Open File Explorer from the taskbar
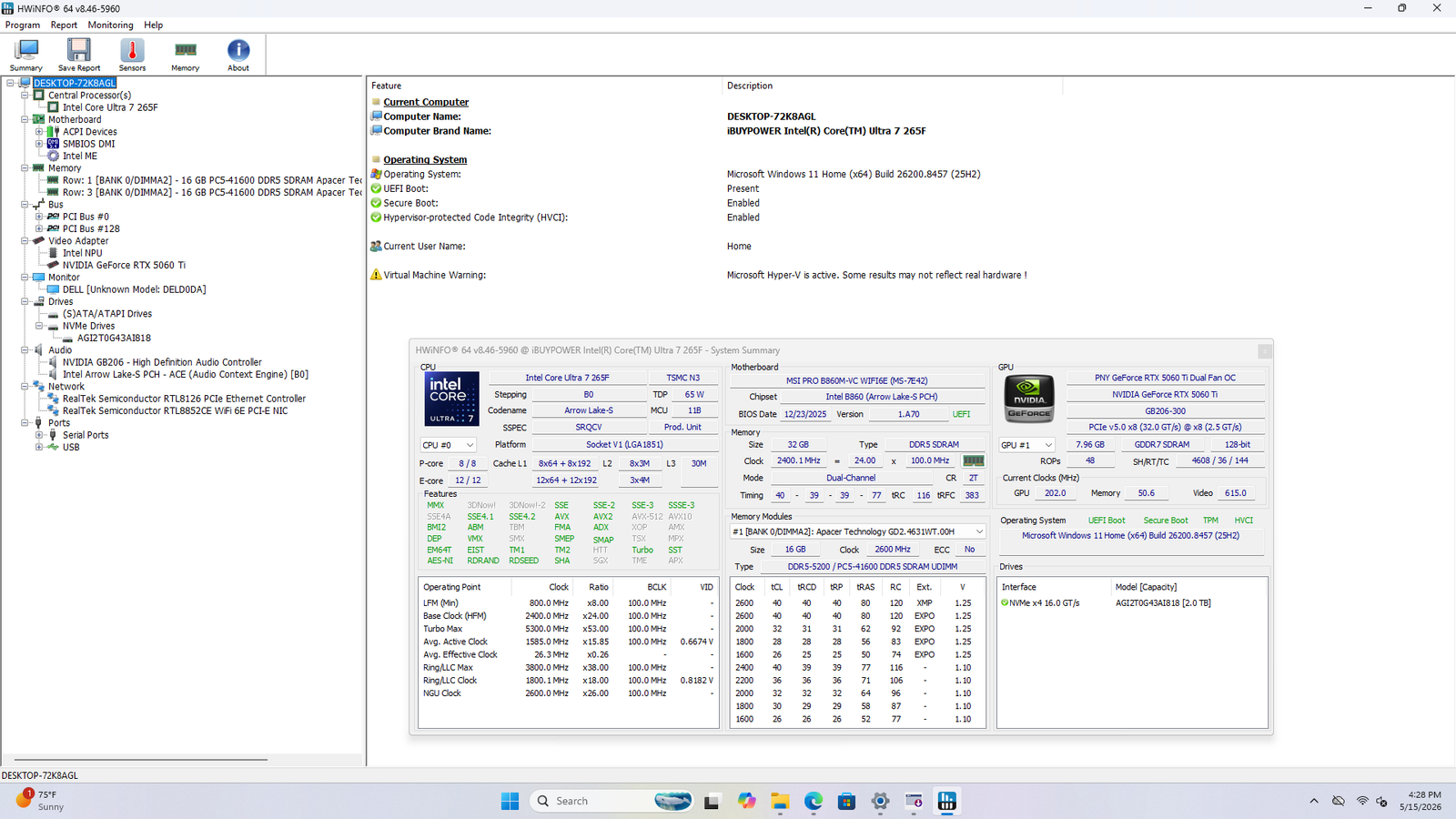Viewport: 1456px width, 819px height. pyautogui.click(x=780, y=801)
